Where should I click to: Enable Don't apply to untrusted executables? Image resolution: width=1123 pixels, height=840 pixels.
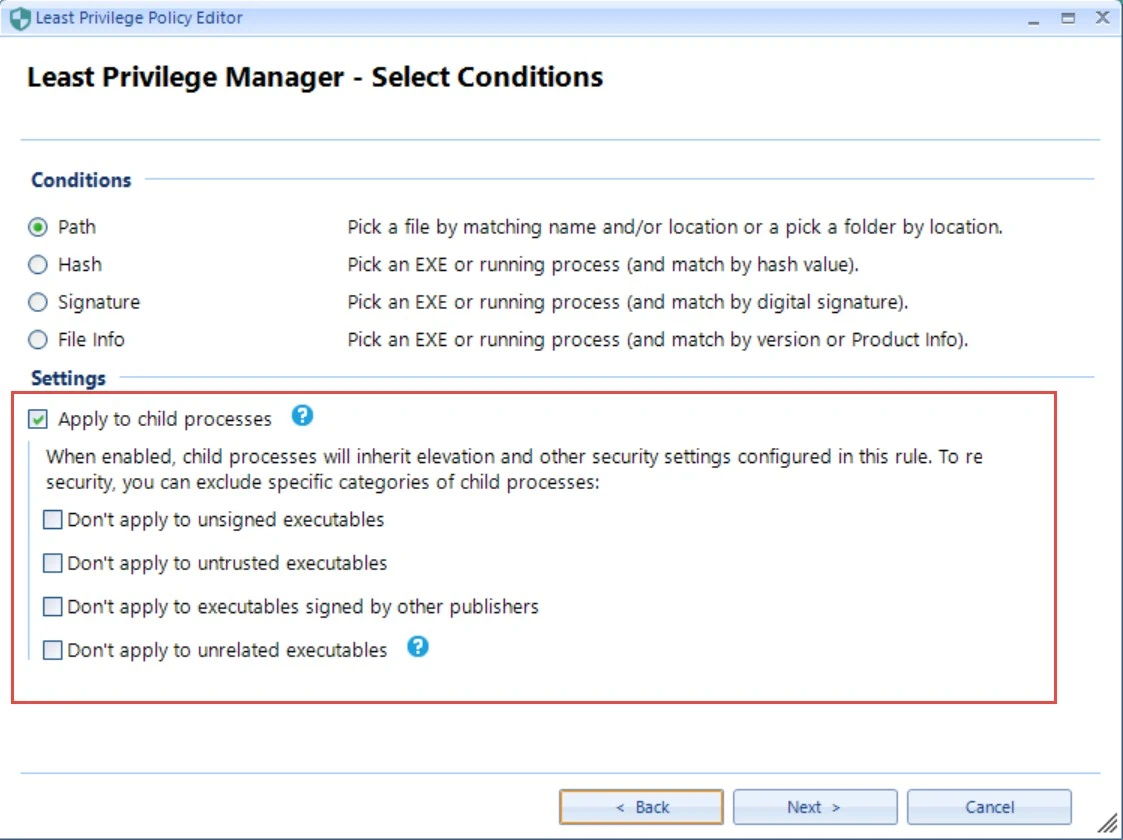[x=53, y=563]
